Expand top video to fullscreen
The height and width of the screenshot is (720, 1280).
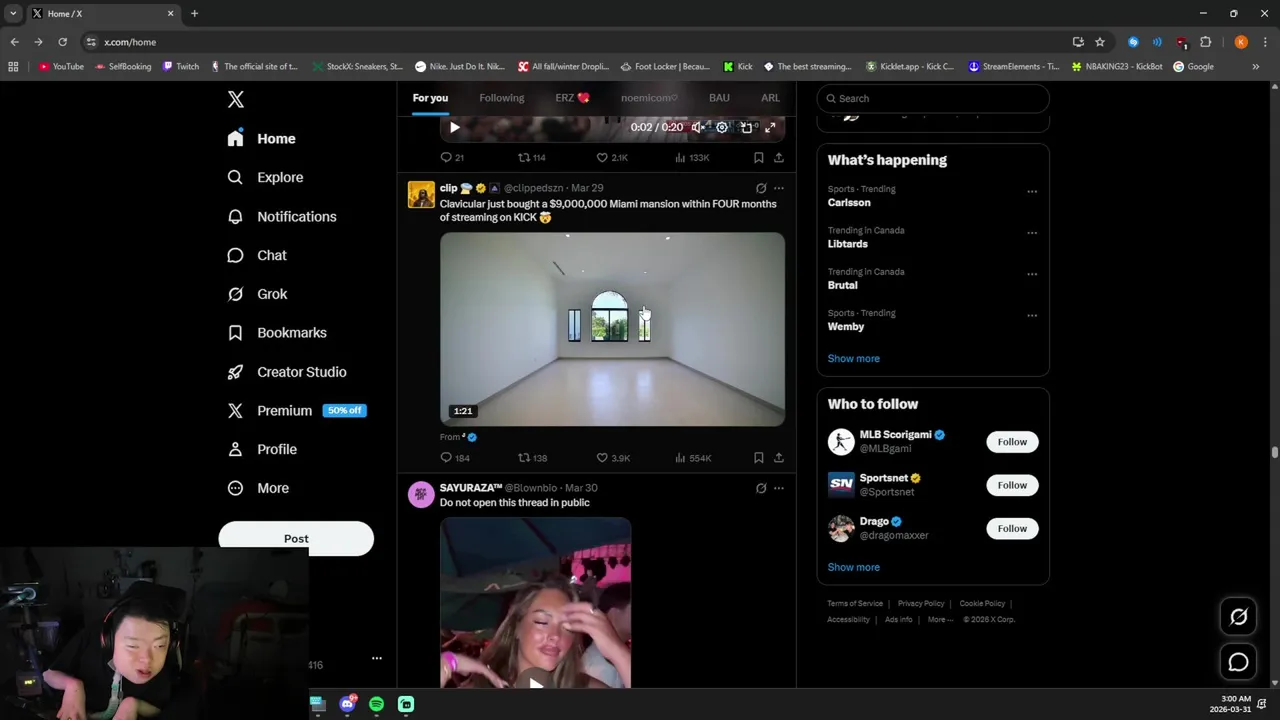point(770,127)
